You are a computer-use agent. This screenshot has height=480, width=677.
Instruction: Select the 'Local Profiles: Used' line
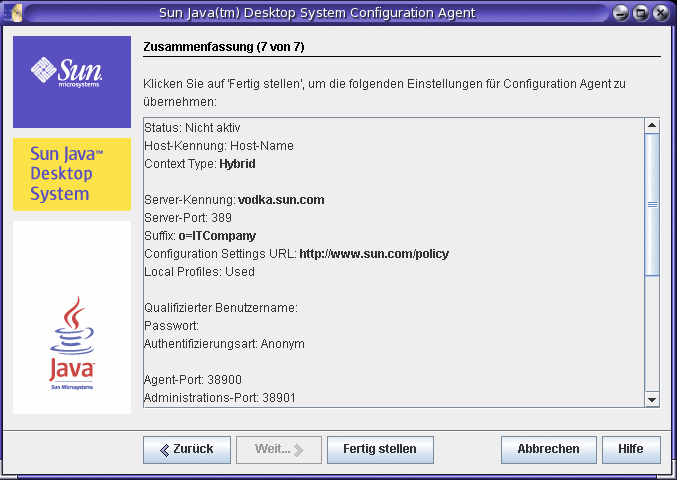(199, 272)
